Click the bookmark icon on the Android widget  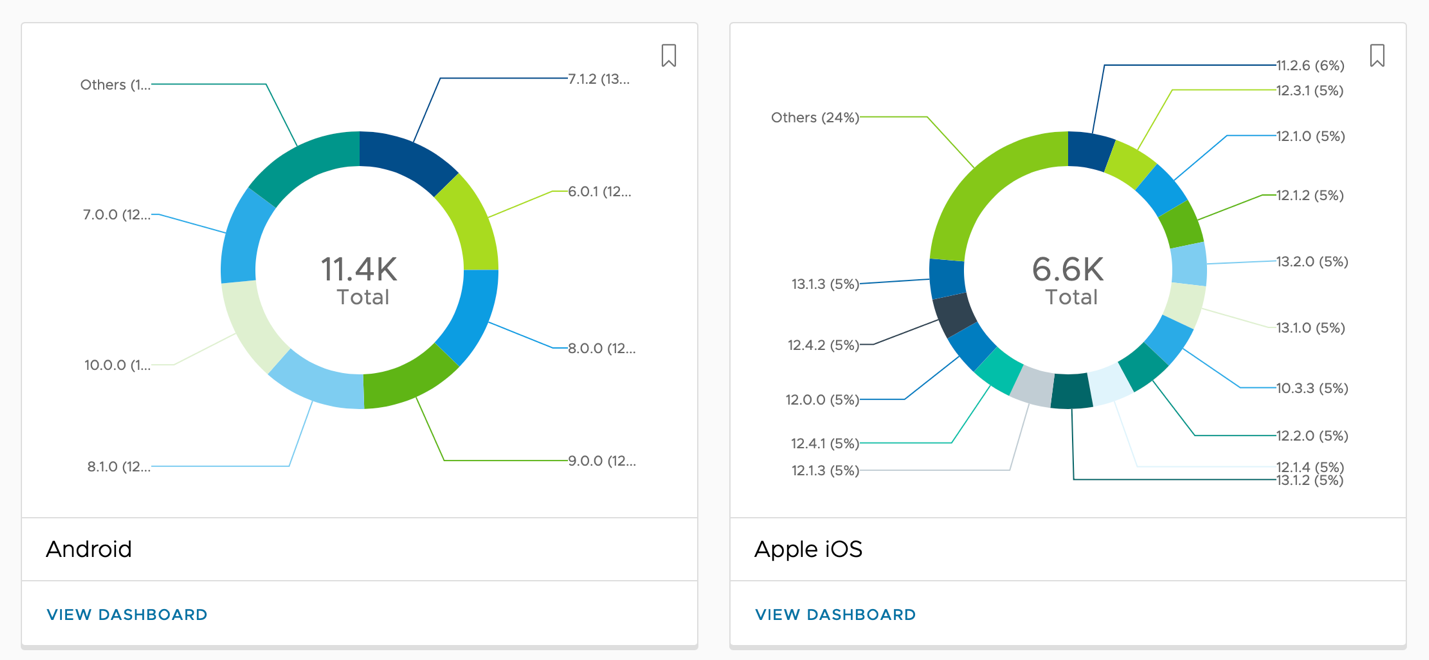coord(668,55)
